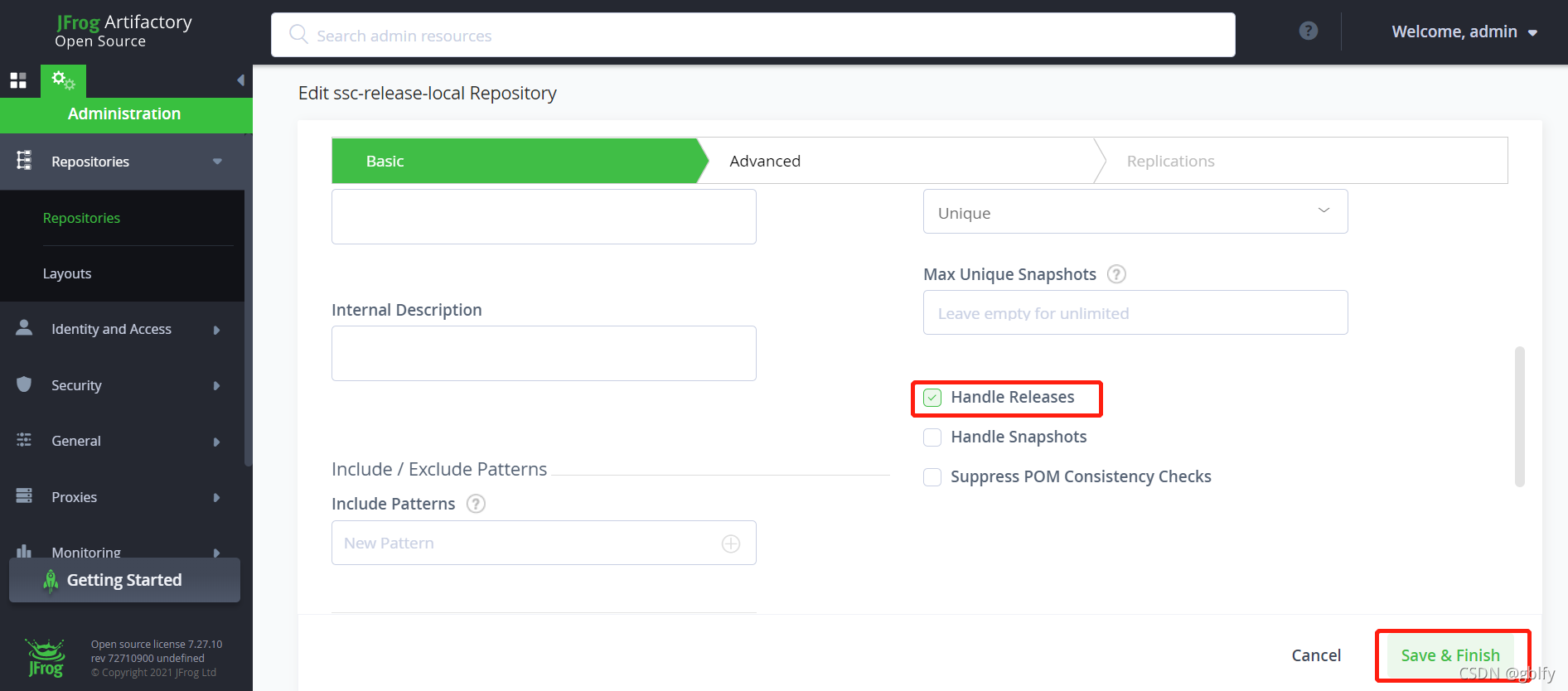Click the Internal Description text box
This screenshot has height=691, width=1568.
544,353
